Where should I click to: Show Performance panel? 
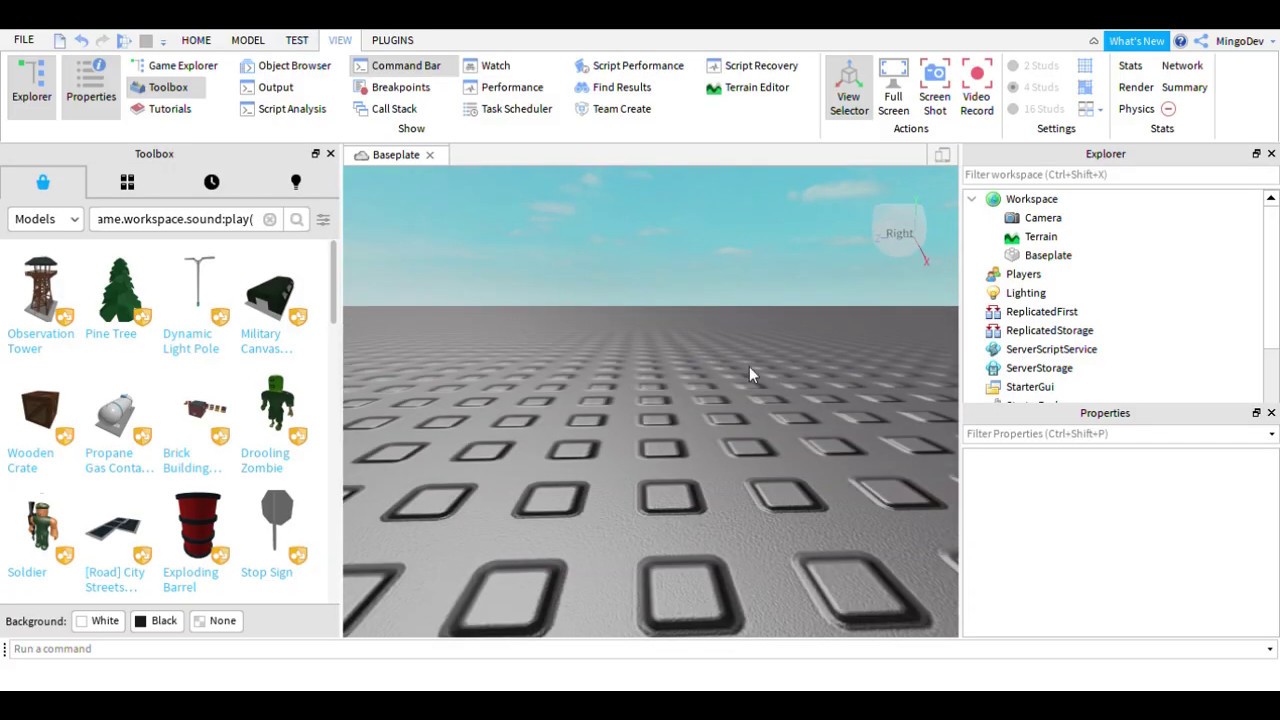[503, 87]
